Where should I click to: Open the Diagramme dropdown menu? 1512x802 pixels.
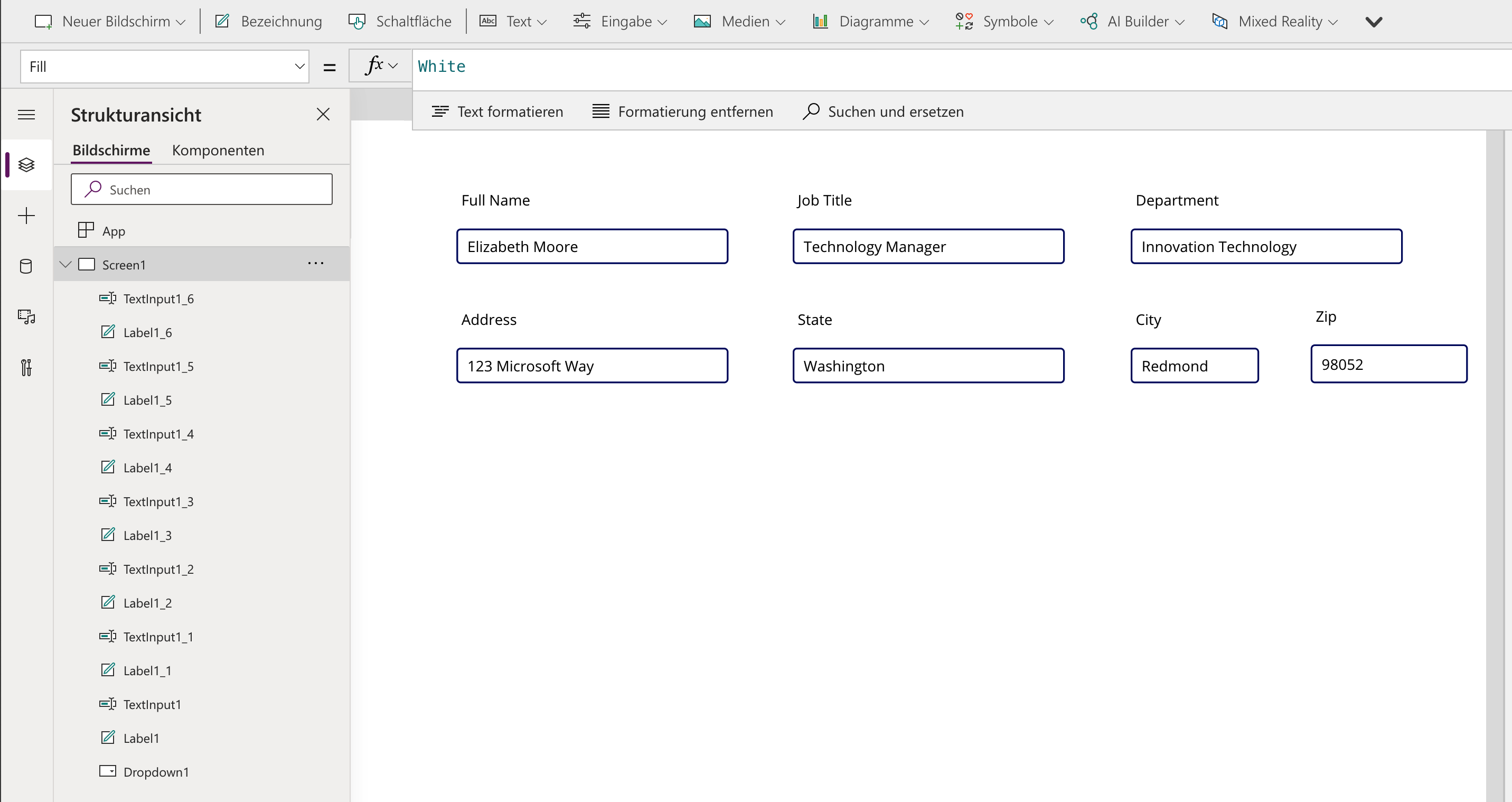[871, 22]
